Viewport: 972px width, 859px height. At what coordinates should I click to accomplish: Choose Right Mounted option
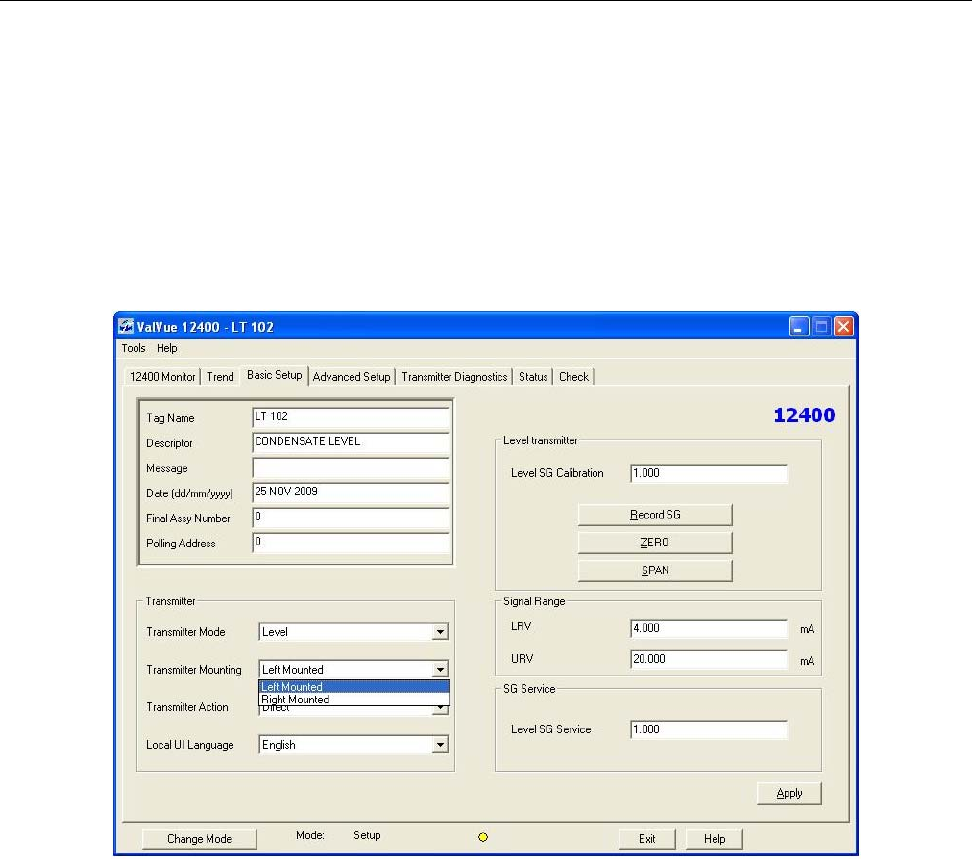coord(353,699)
